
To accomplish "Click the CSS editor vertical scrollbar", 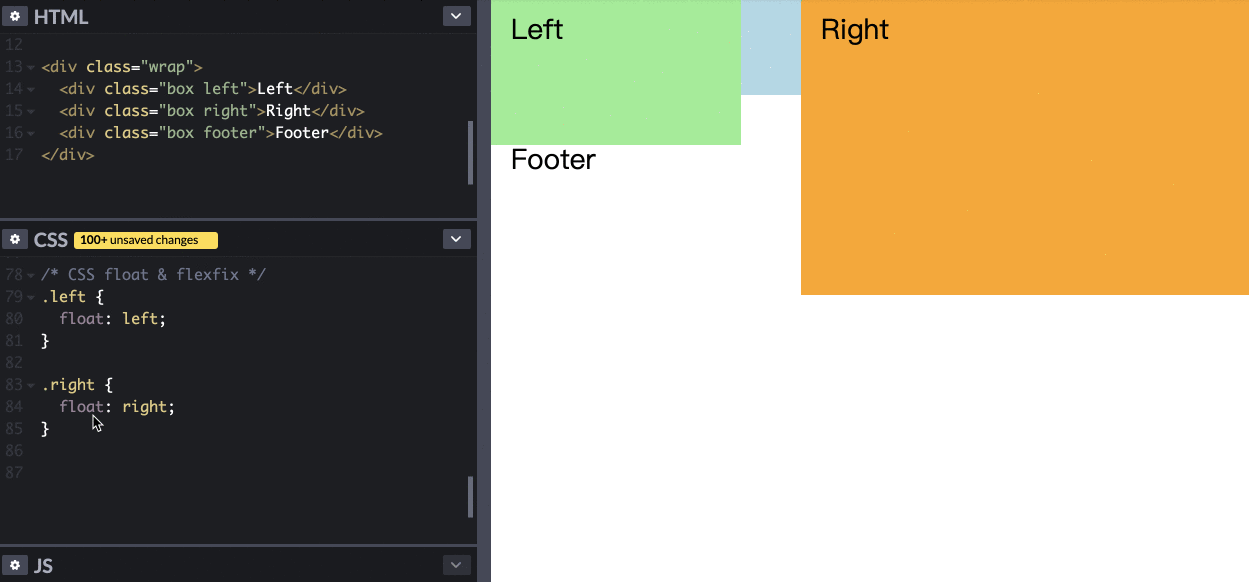I will [470, 497].
